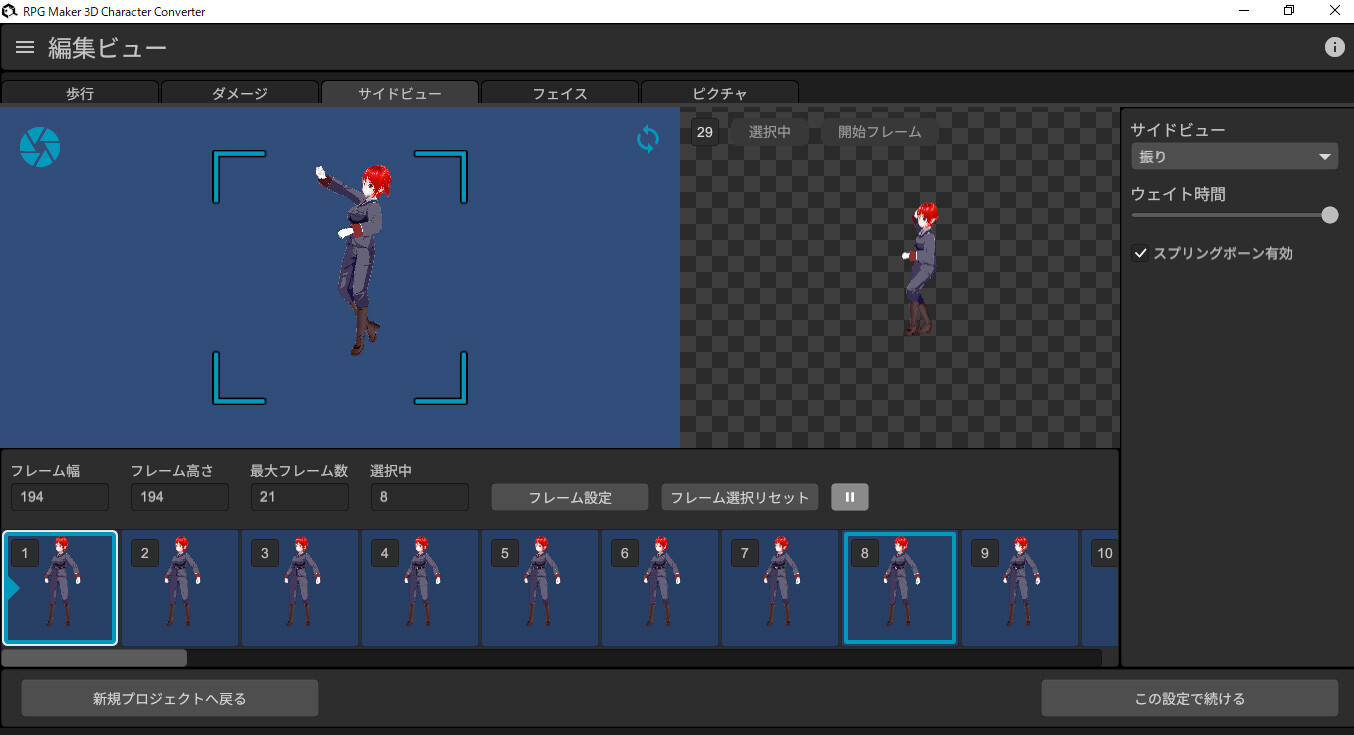Screen dimensions: 1354x735
Task: Select frame thumbnail number 3
Action: click(x=300, y=588)
